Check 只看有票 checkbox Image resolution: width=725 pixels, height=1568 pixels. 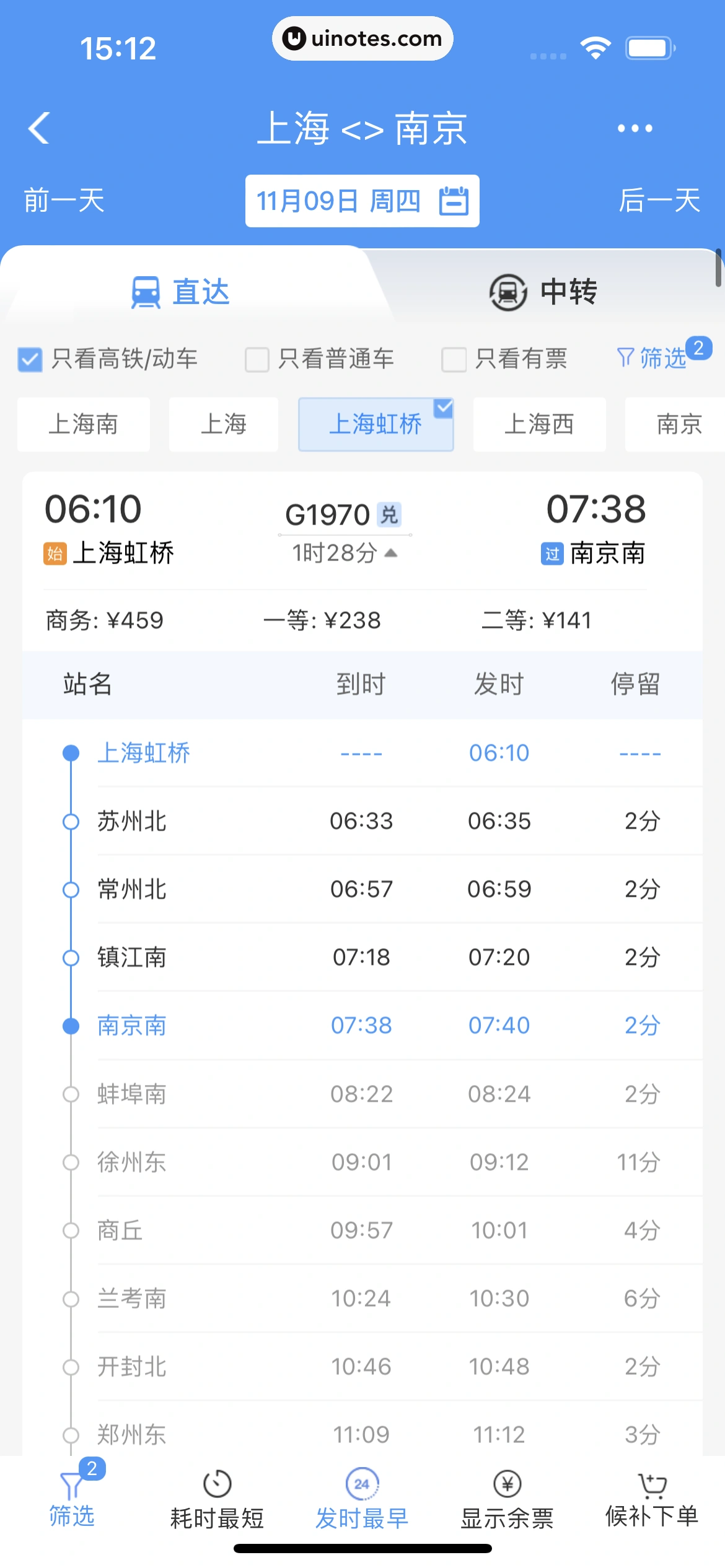pos(454,359)
